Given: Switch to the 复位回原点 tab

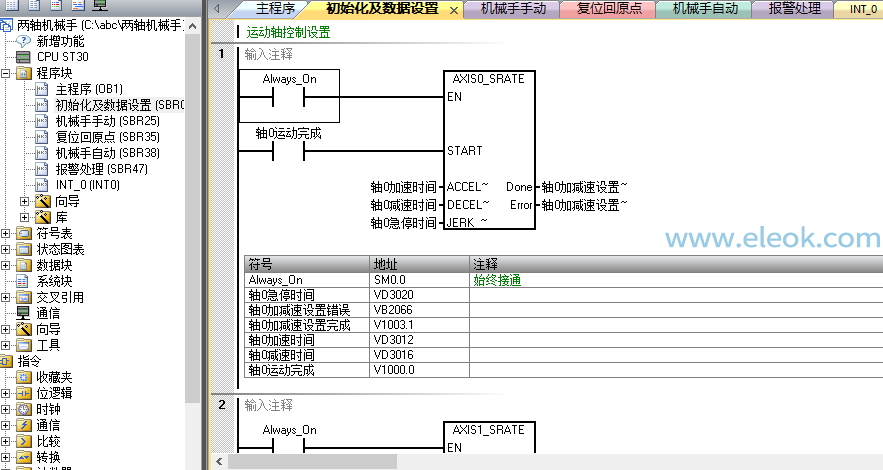Looking at the screenshot, I should [609, 9].
